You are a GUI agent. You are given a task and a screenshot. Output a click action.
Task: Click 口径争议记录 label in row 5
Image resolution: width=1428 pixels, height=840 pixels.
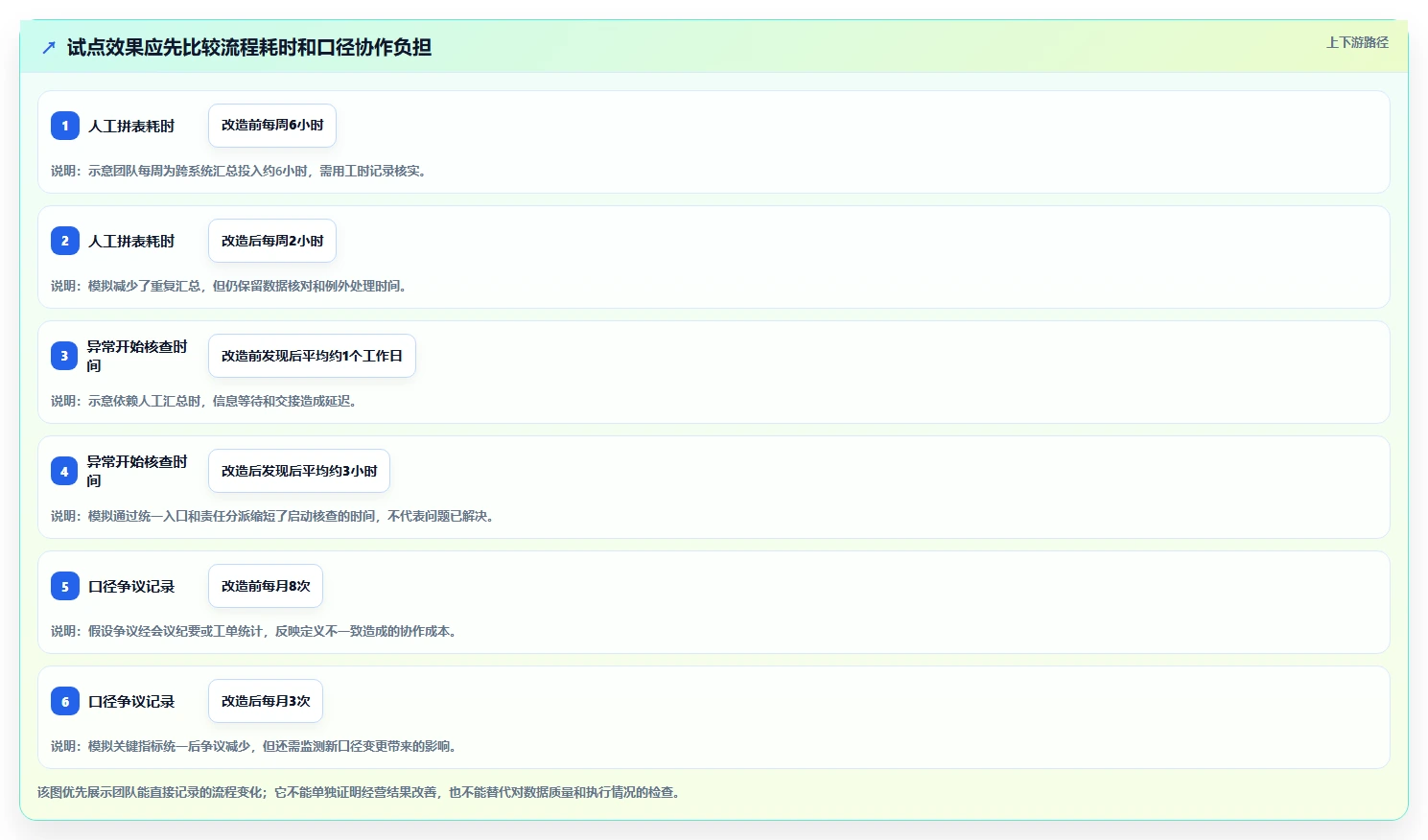[x=131, y=586]
